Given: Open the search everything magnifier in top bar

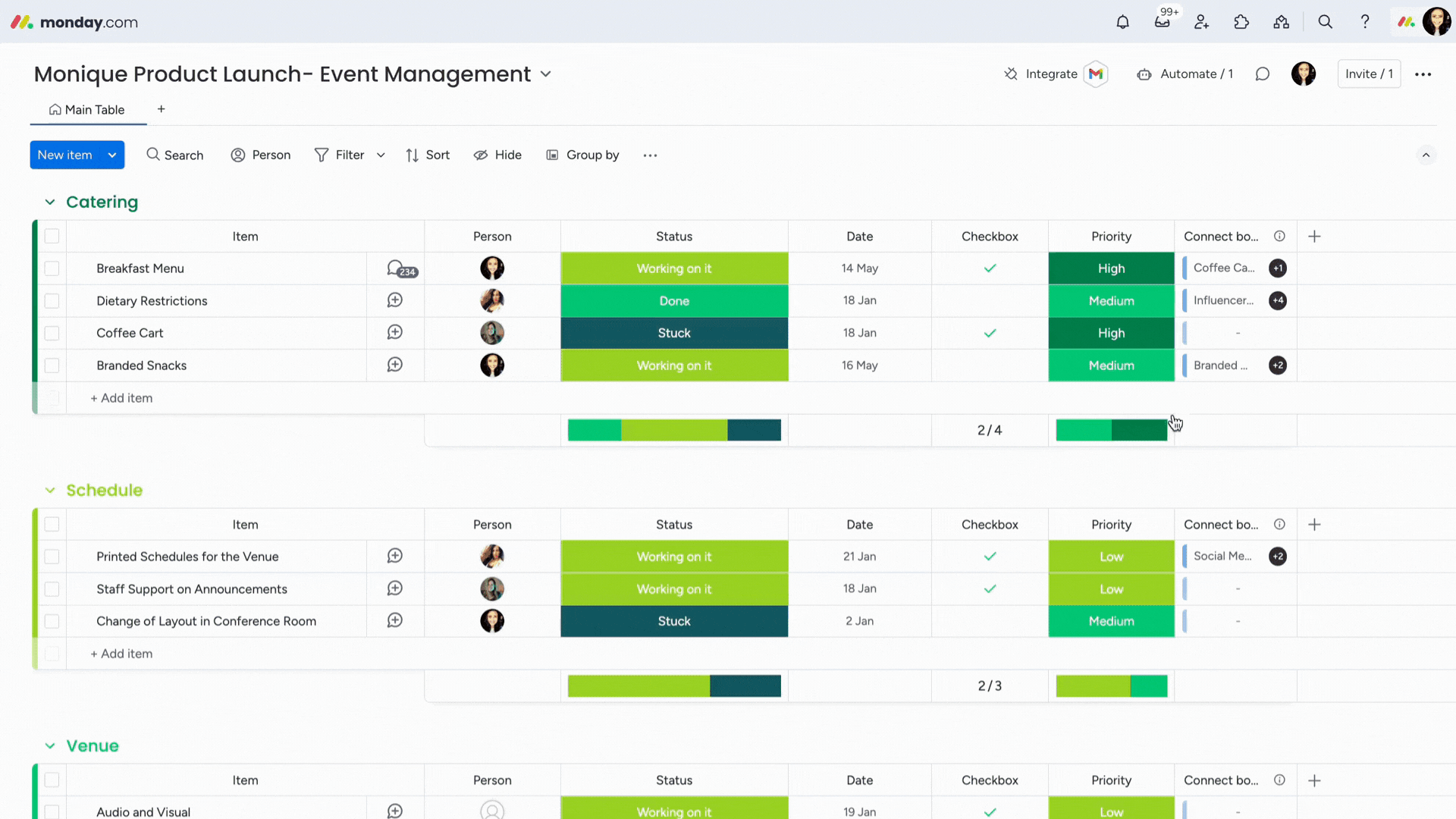Looking at the screenshot, I should (1325, 22).
